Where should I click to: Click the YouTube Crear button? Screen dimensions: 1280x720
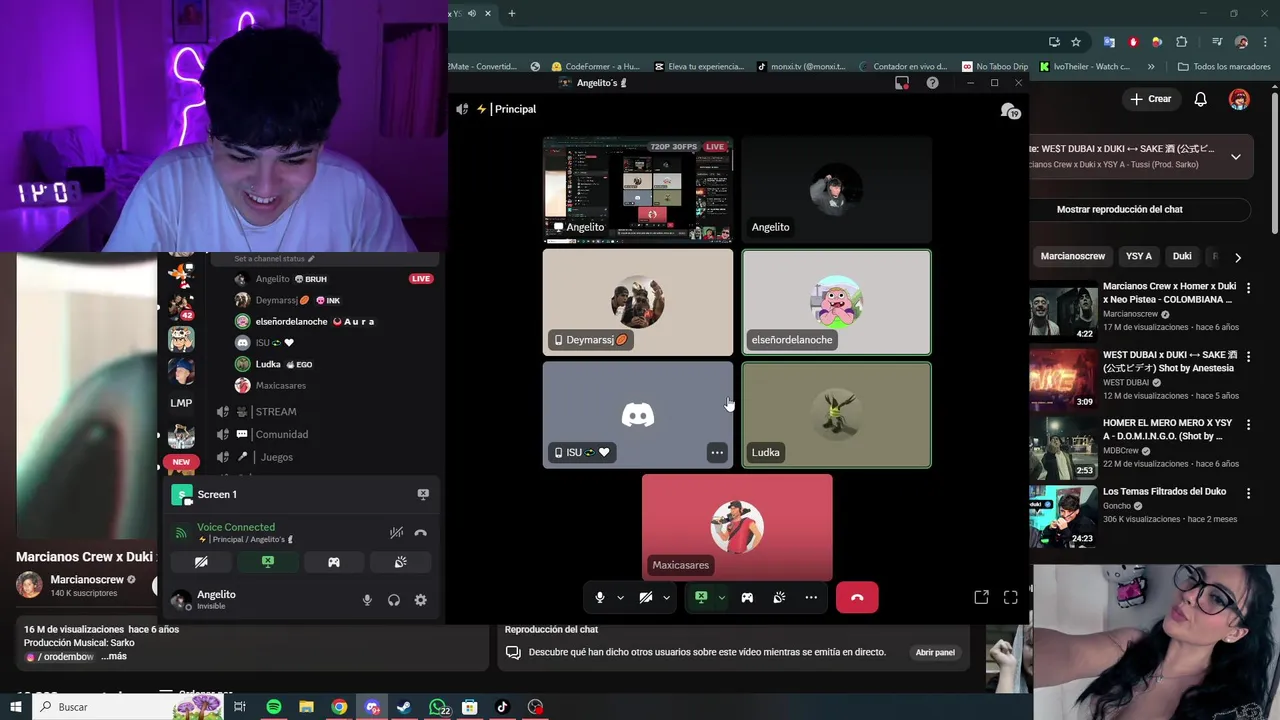coord(1151,99)
